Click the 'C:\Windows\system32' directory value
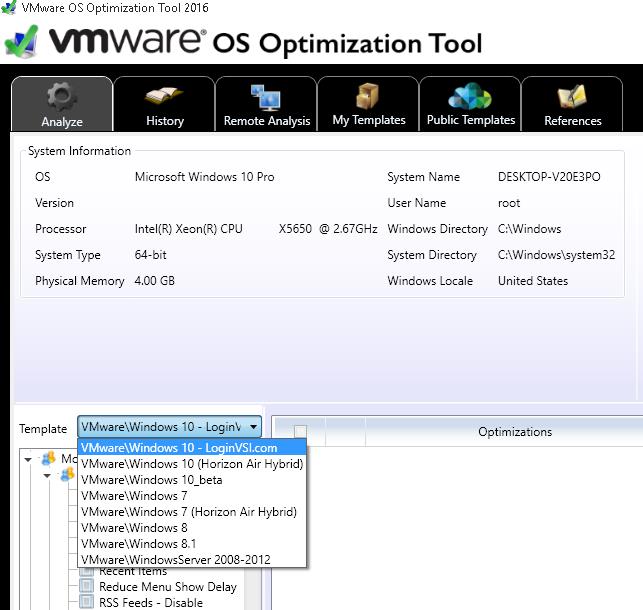 (556, 255)
